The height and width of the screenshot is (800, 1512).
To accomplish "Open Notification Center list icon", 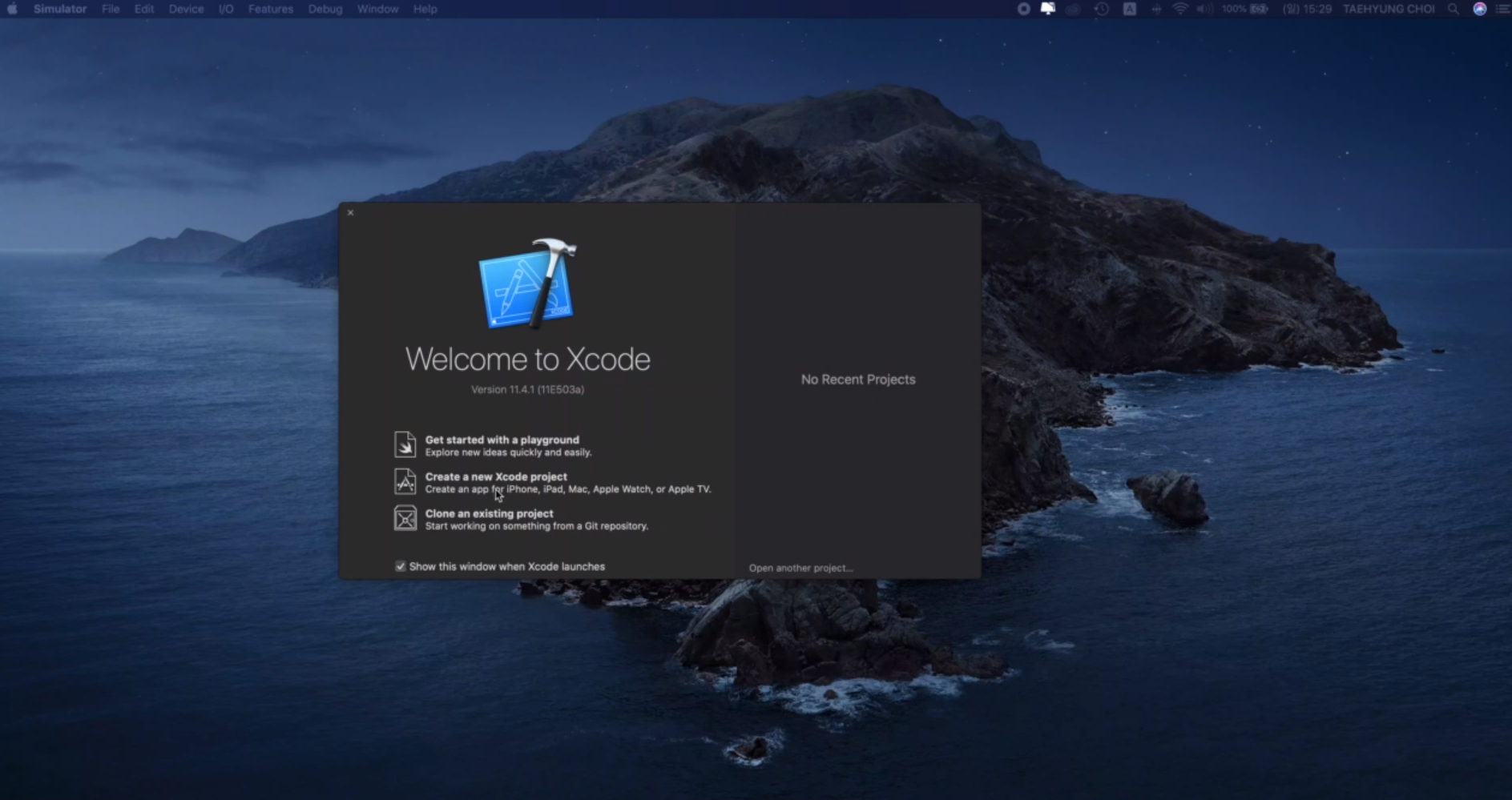I will tap(1503, 9).
